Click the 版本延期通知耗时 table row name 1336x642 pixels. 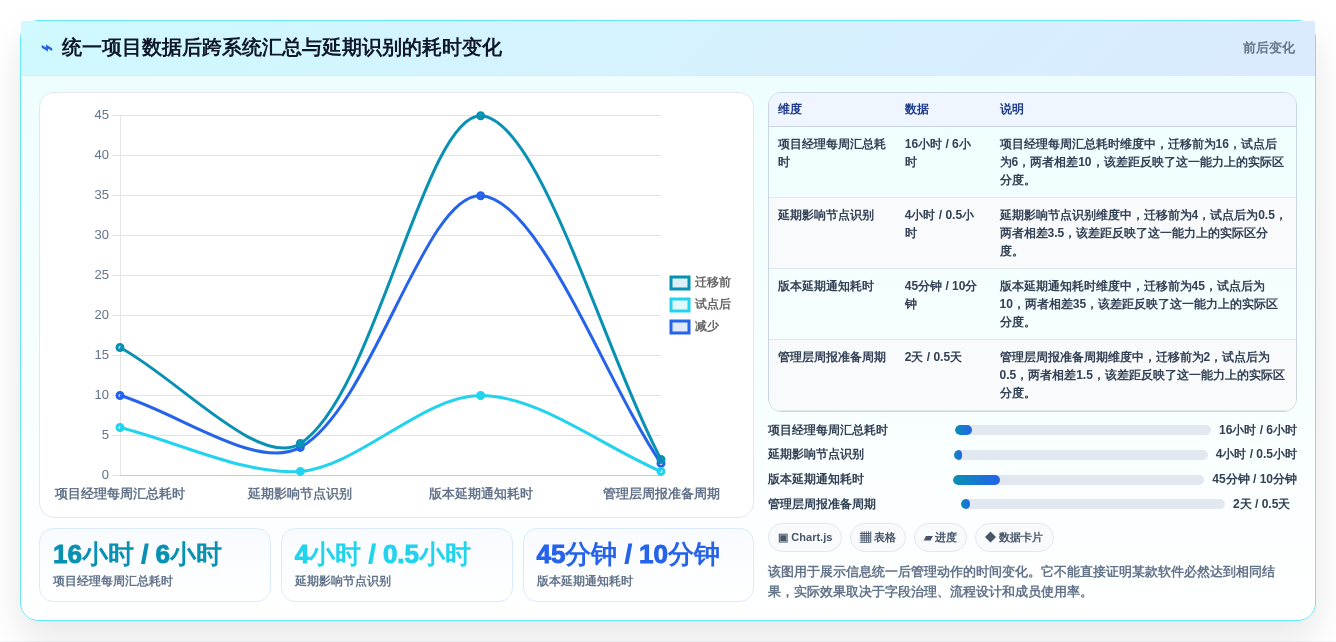coord(826,286)
